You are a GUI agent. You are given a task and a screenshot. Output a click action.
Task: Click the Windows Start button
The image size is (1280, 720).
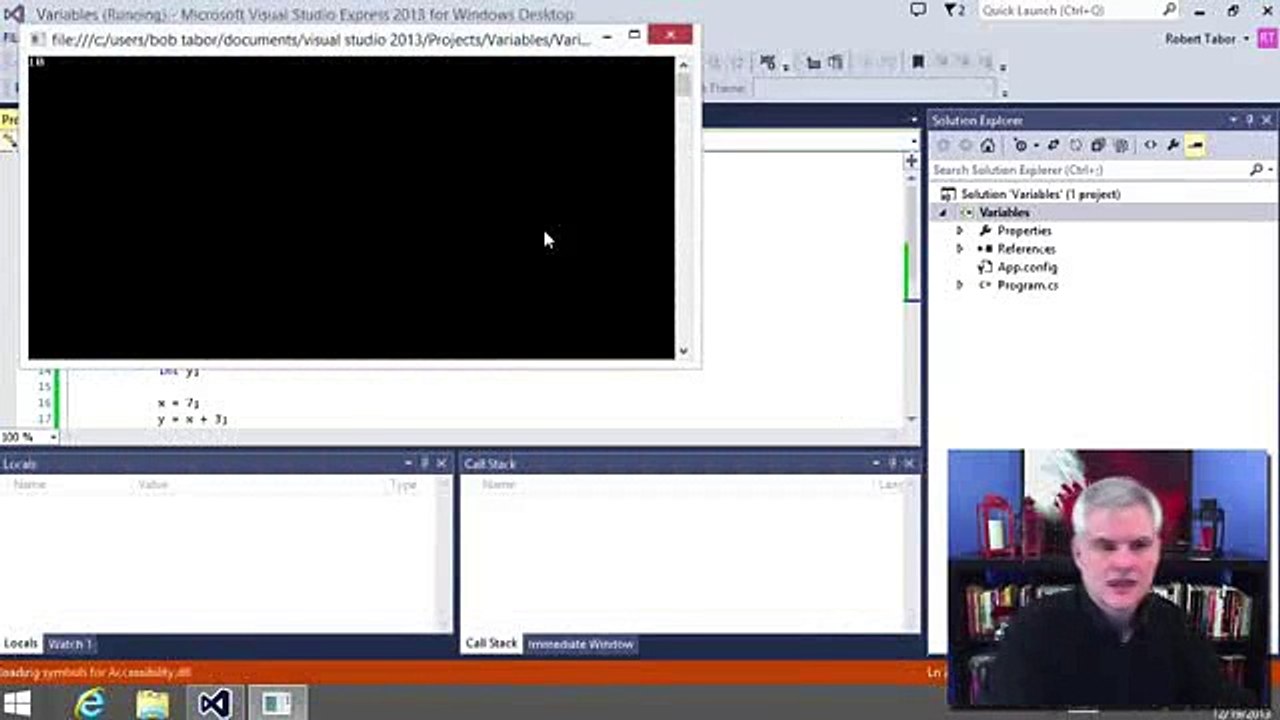tap(17, 704)
